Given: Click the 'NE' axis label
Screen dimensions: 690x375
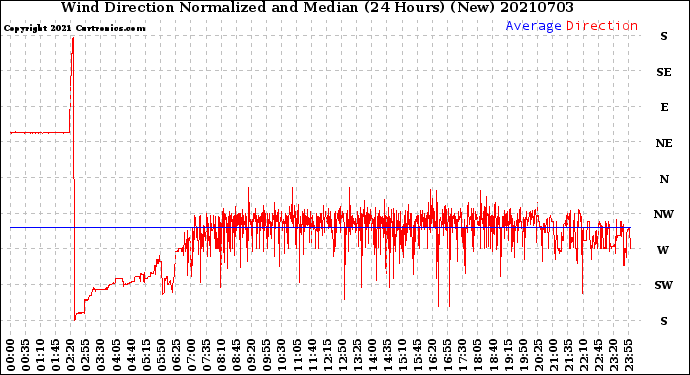Looking at the screenshot, I should pyautogui.click(x=664, y=143).
